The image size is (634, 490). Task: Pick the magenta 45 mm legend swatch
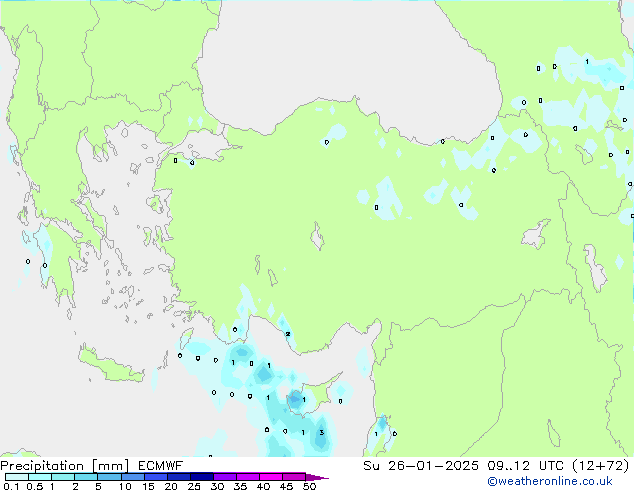(x=294, y=477)
